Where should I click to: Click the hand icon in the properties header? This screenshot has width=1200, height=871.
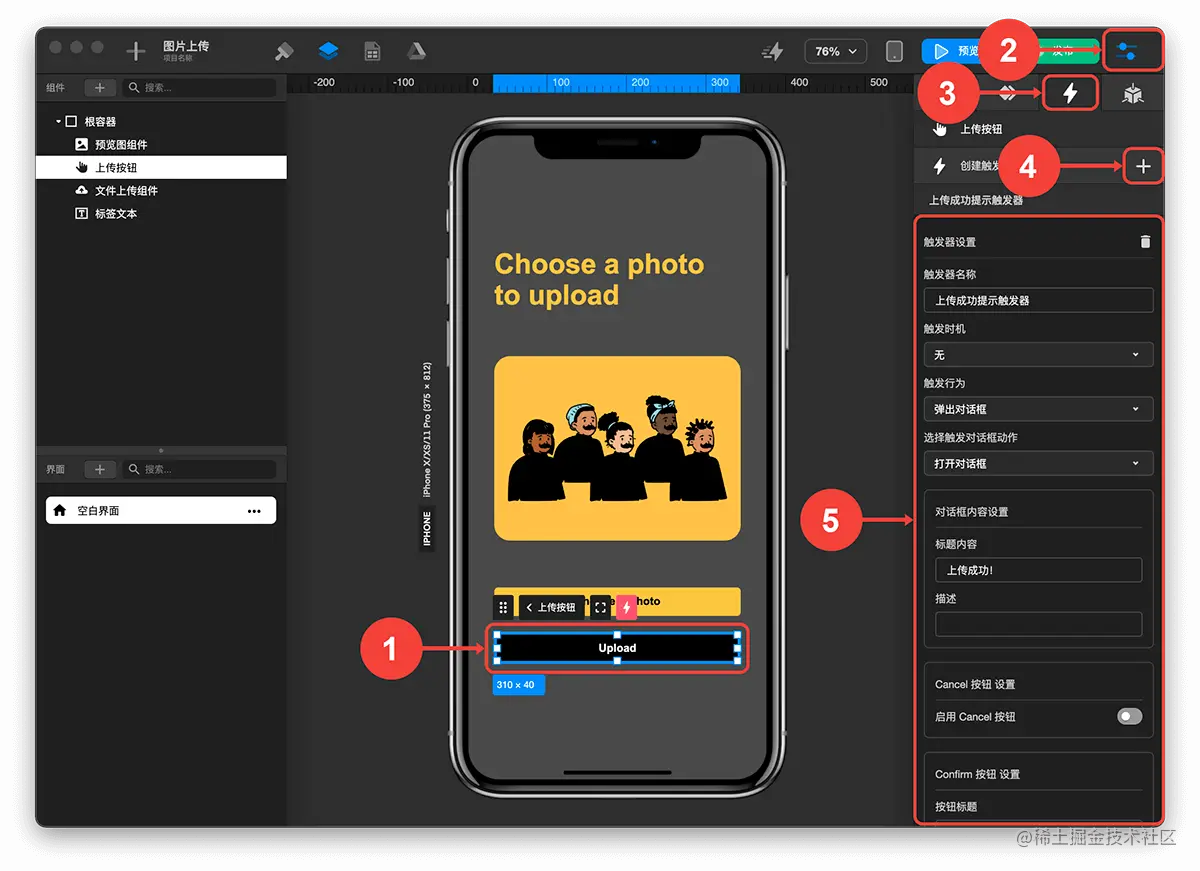pyautogui.click(x=939, y=128)
